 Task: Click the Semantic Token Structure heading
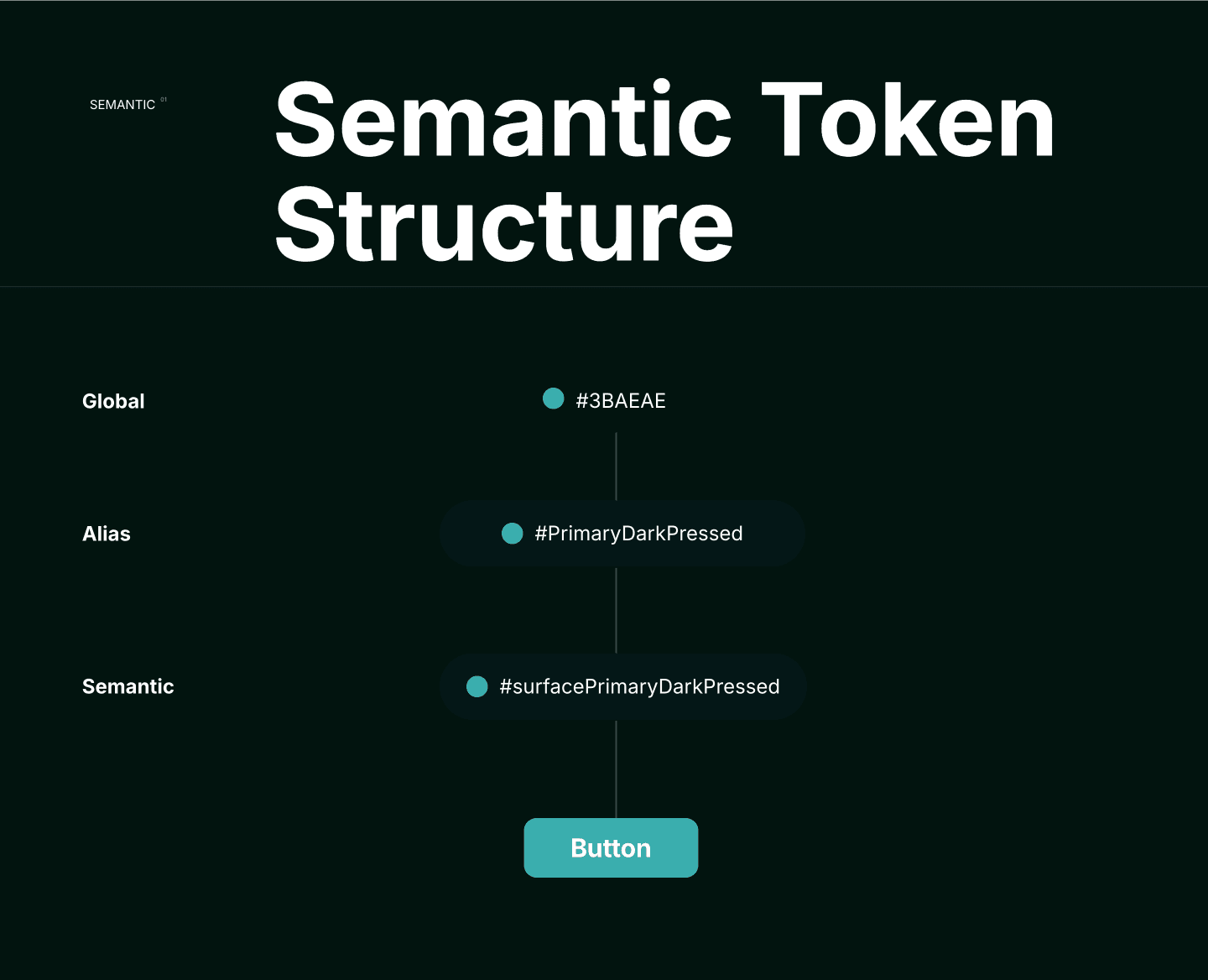664,172
